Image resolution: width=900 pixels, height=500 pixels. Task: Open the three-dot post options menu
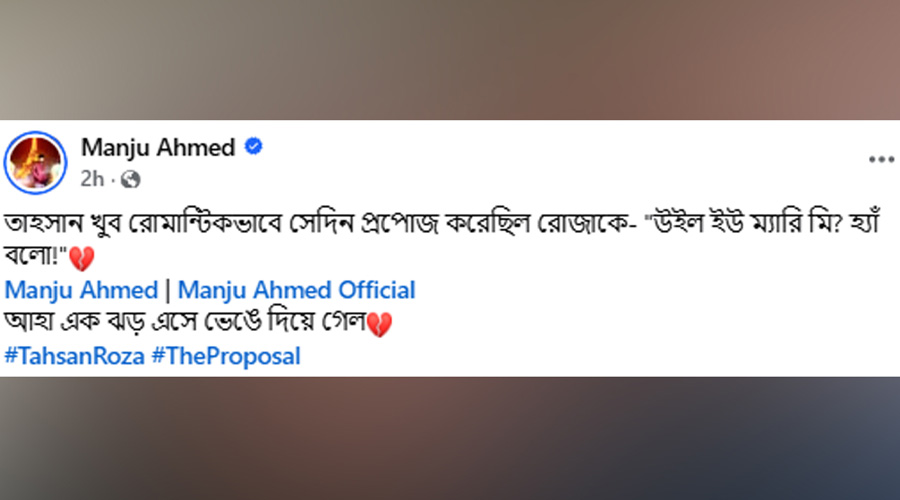(x=880, y=160)
